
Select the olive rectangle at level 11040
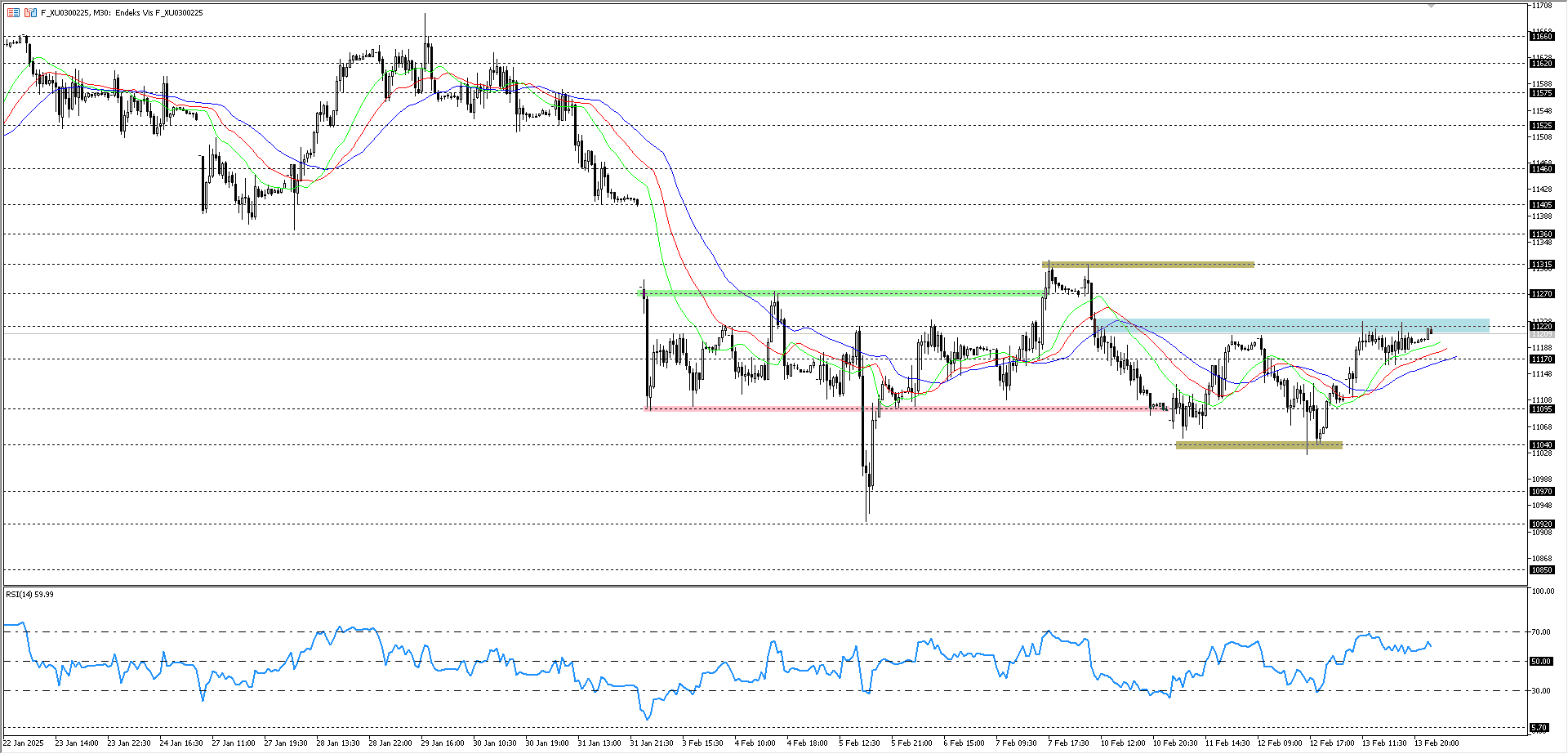tap(1258, 444)
